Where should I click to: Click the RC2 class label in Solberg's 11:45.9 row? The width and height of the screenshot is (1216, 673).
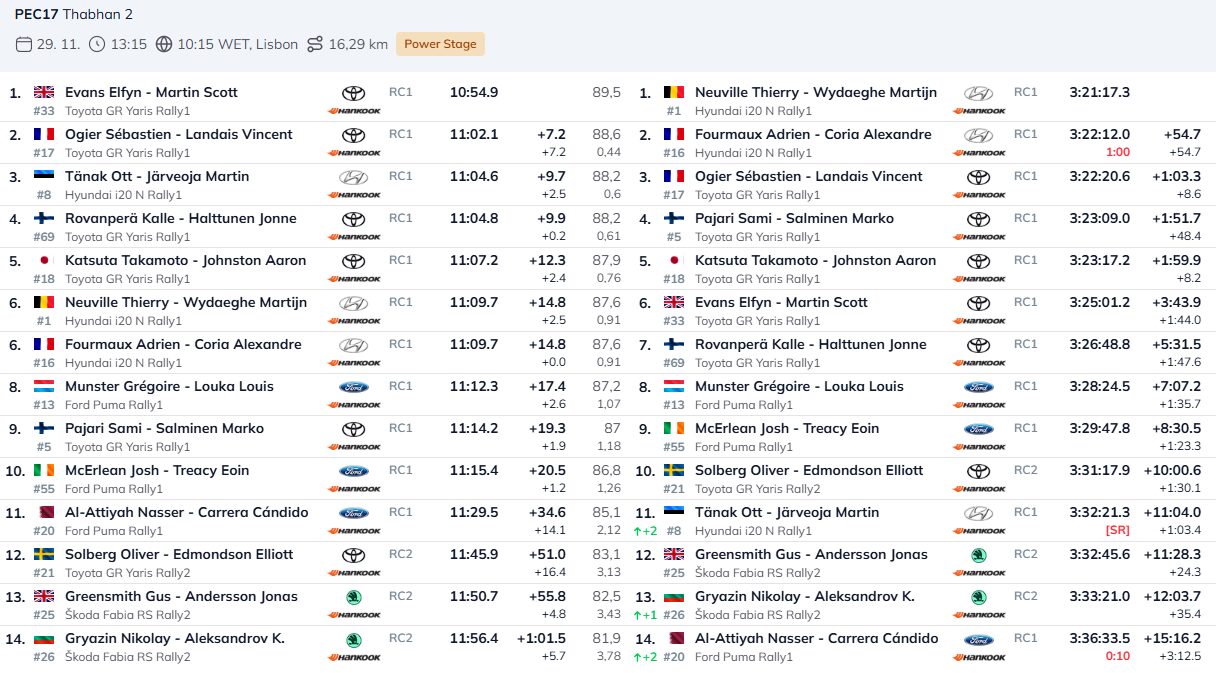tap(400, 554)
